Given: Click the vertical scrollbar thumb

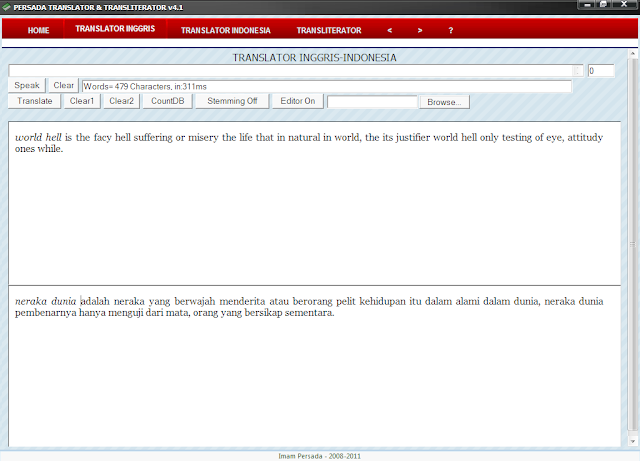Looking at the screenshot, I should click(x=633, y=244).
